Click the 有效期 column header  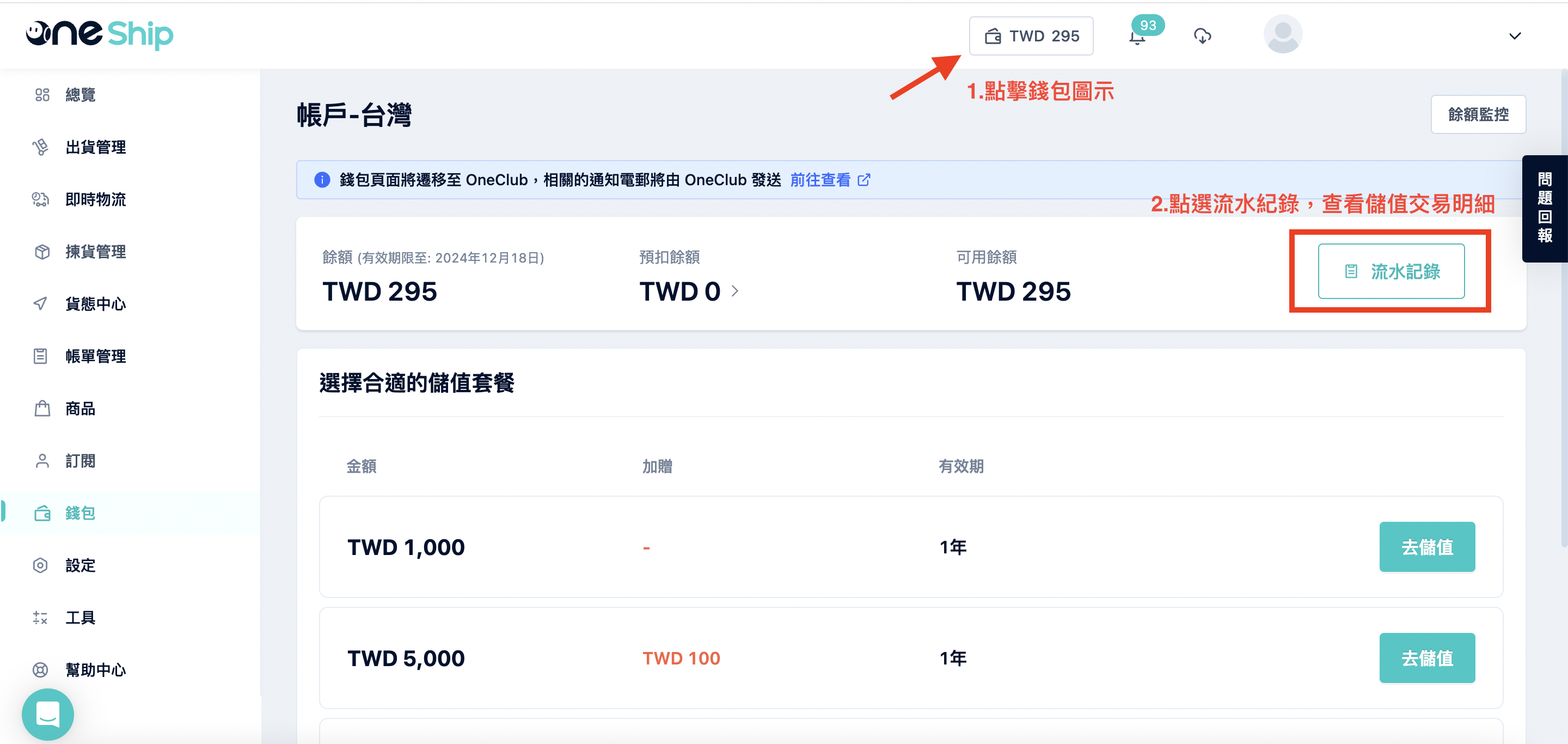[x=960, y=466]
